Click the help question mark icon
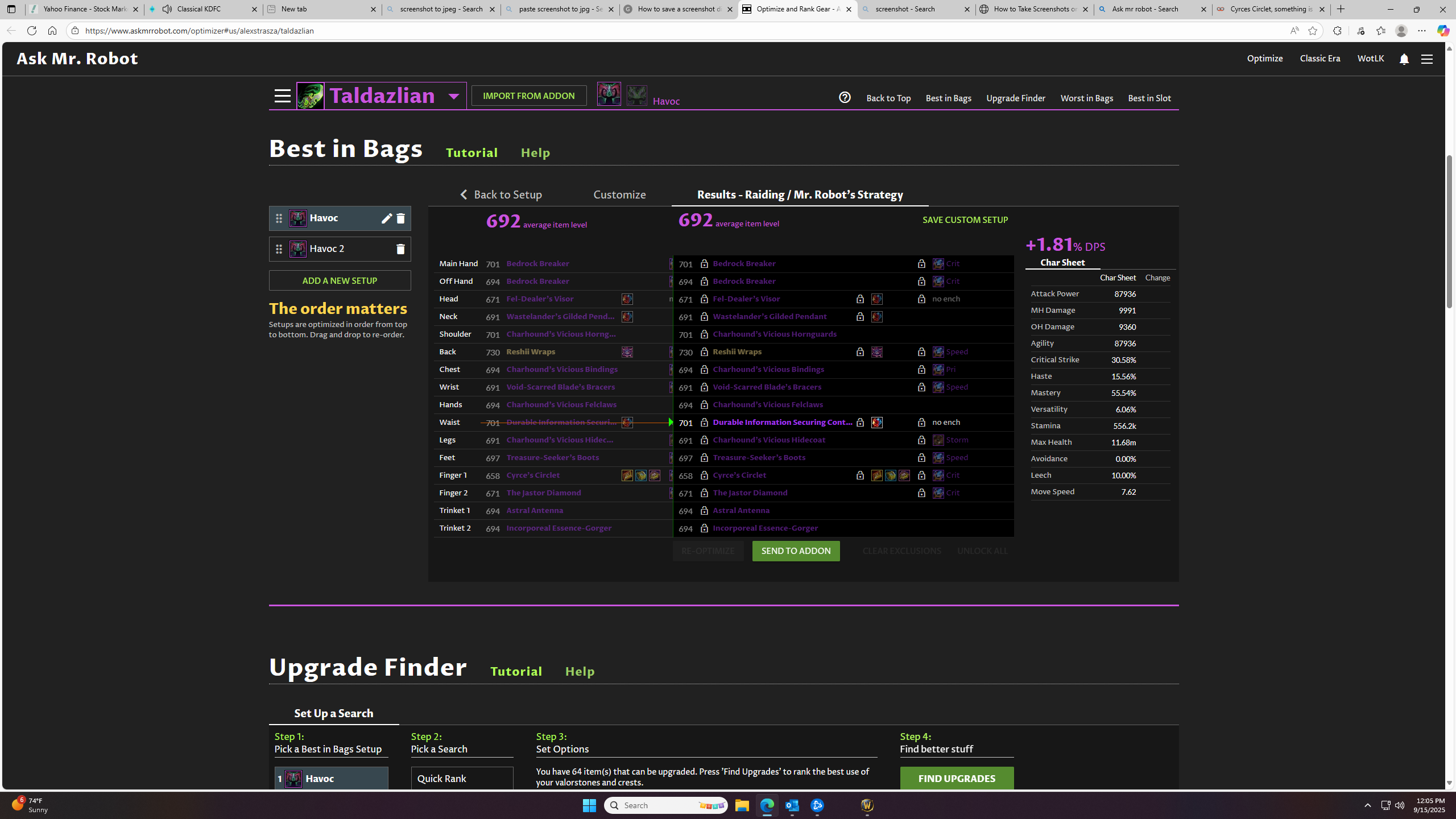Viewport: 1456px width, 819px height. pyautogui.click(x=845, y=98)
